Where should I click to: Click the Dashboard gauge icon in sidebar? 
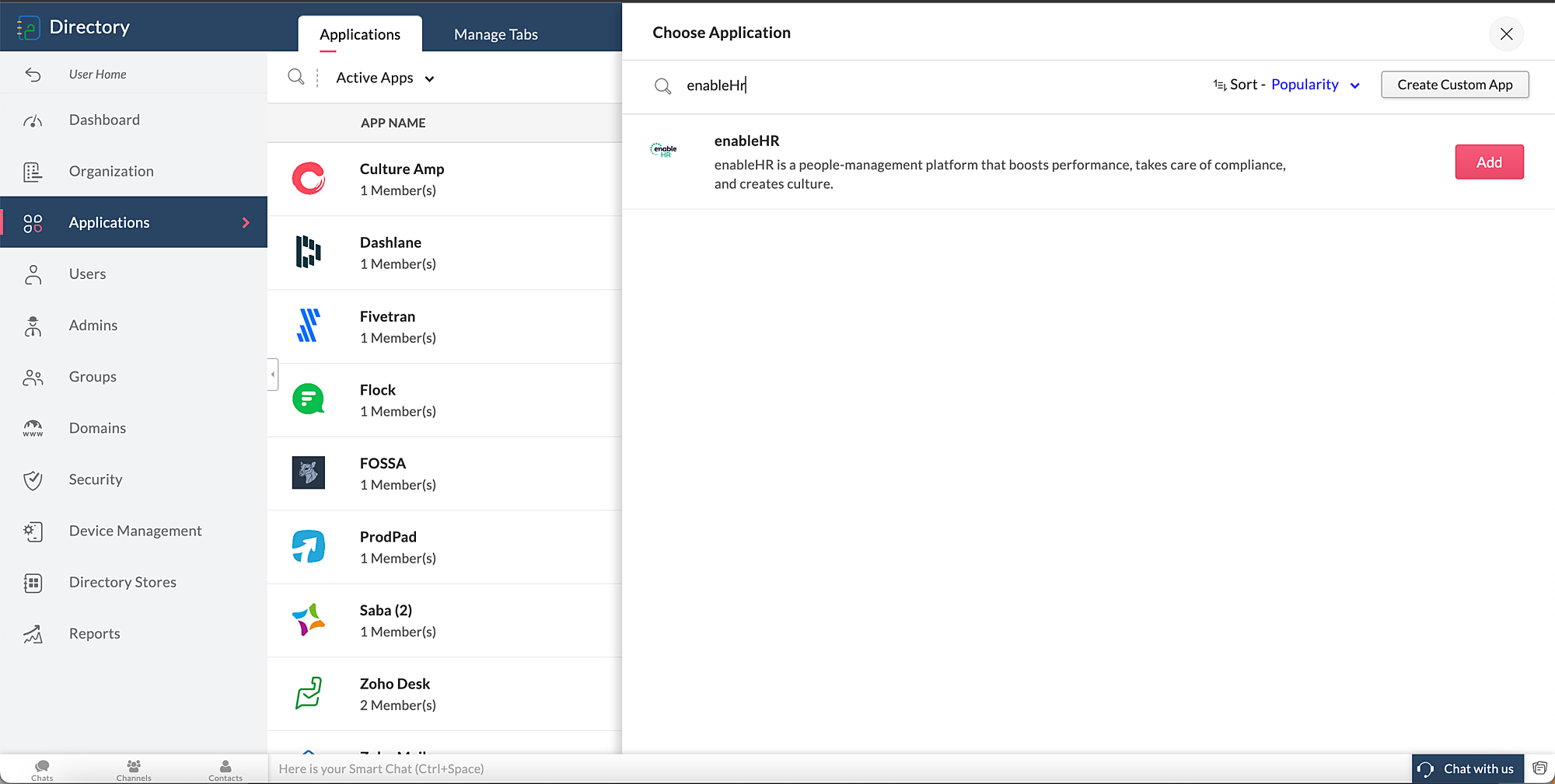[33, 120]
